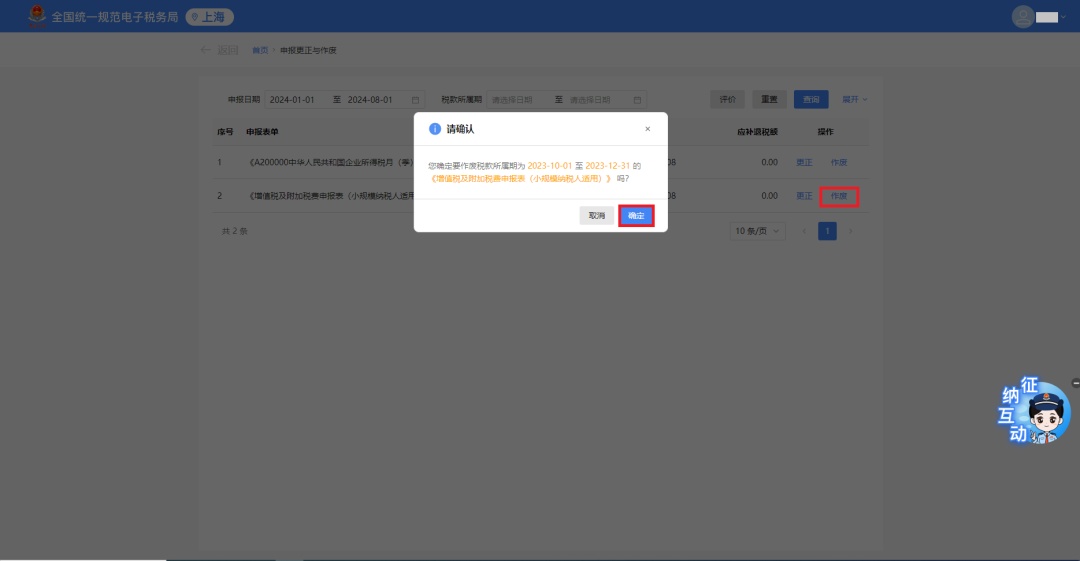1080x561 pixels.
Task: Click the 申报更正与作废 breadcrumb text
Action: coord(308,50)
